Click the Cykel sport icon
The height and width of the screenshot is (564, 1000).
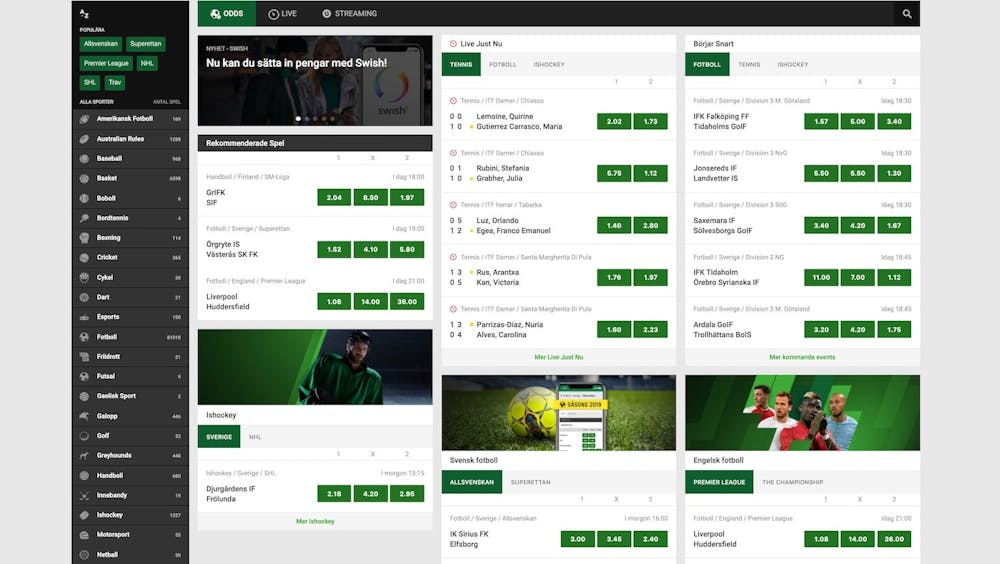click(x=84, y=277)
